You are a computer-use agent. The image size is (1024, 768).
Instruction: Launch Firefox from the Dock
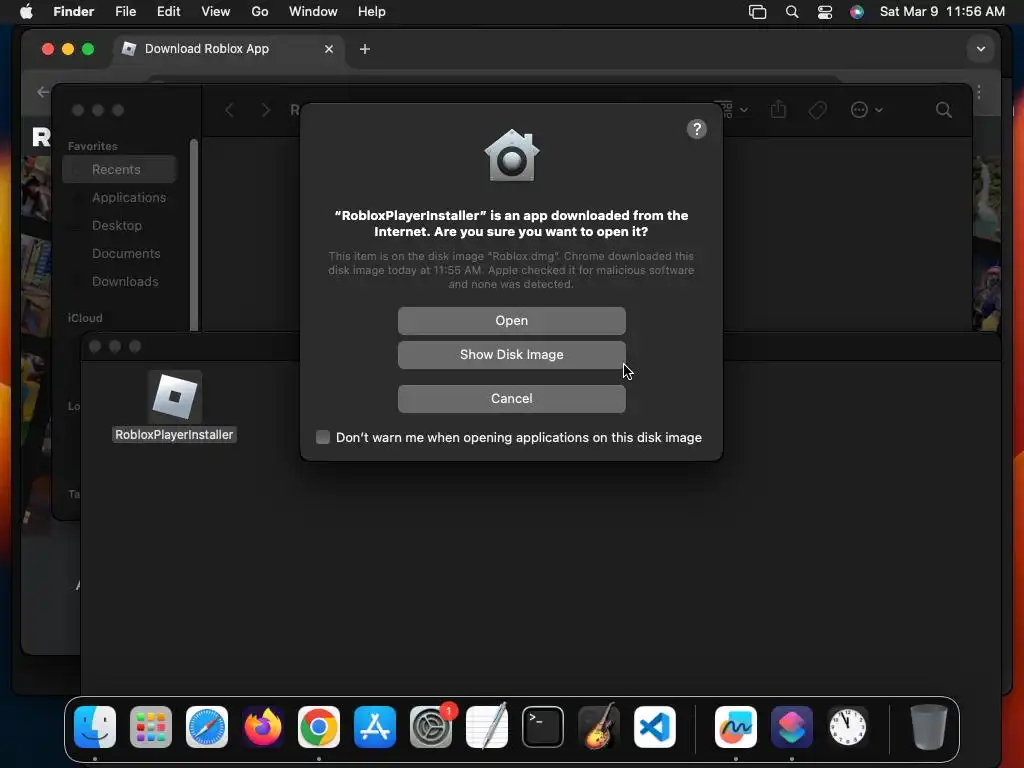click(x=263, y=727)
